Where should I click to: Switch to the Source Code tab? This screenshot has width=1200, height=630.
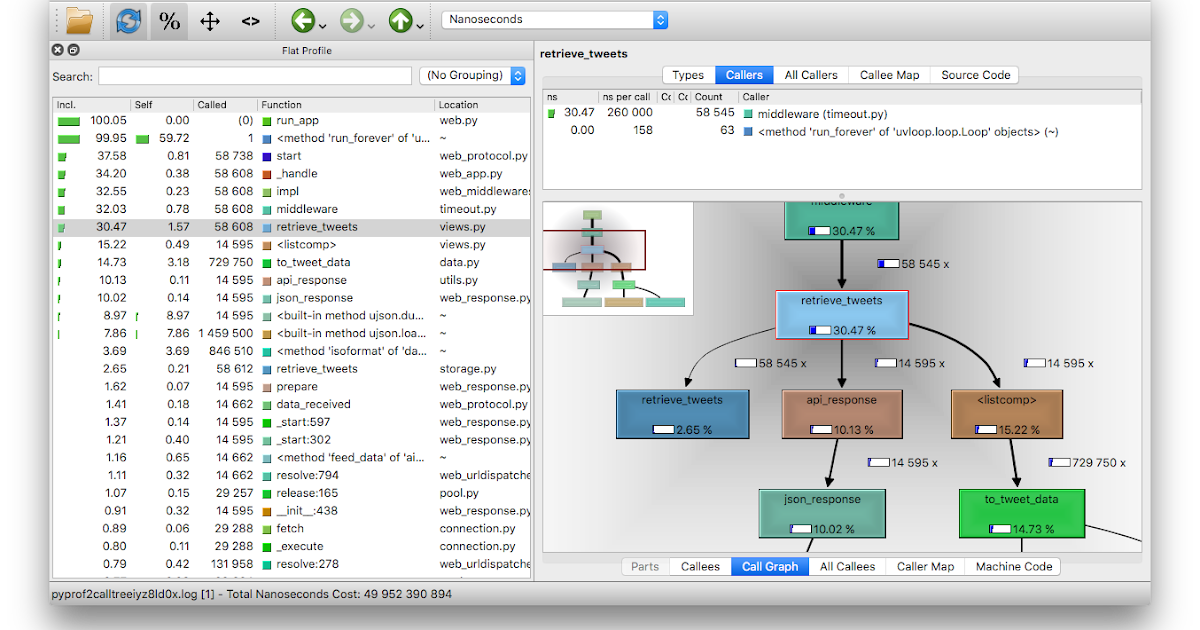[x=975, y=75]
